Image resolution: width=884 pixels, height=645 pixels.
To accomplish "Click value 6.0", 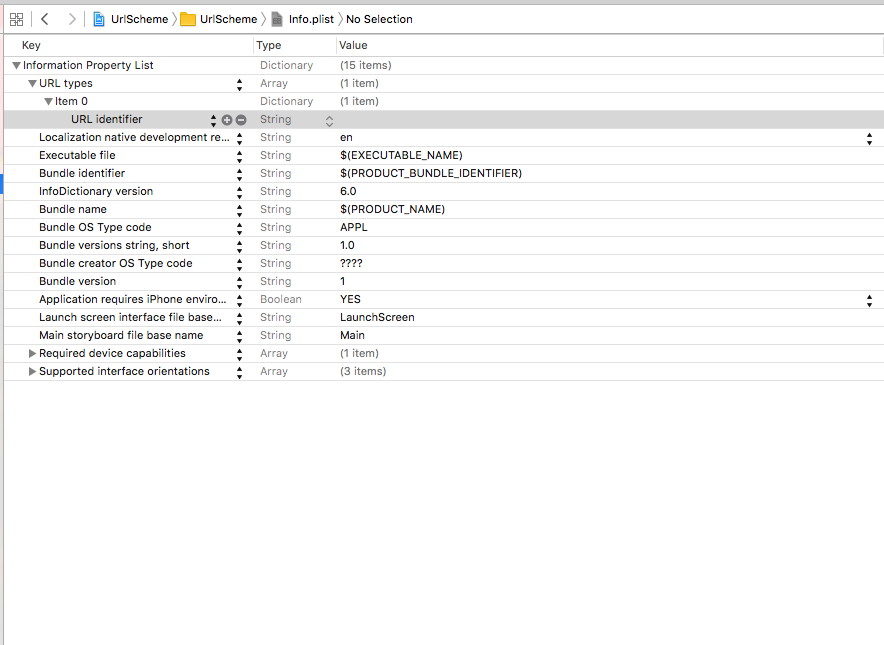I will point(348,191).
